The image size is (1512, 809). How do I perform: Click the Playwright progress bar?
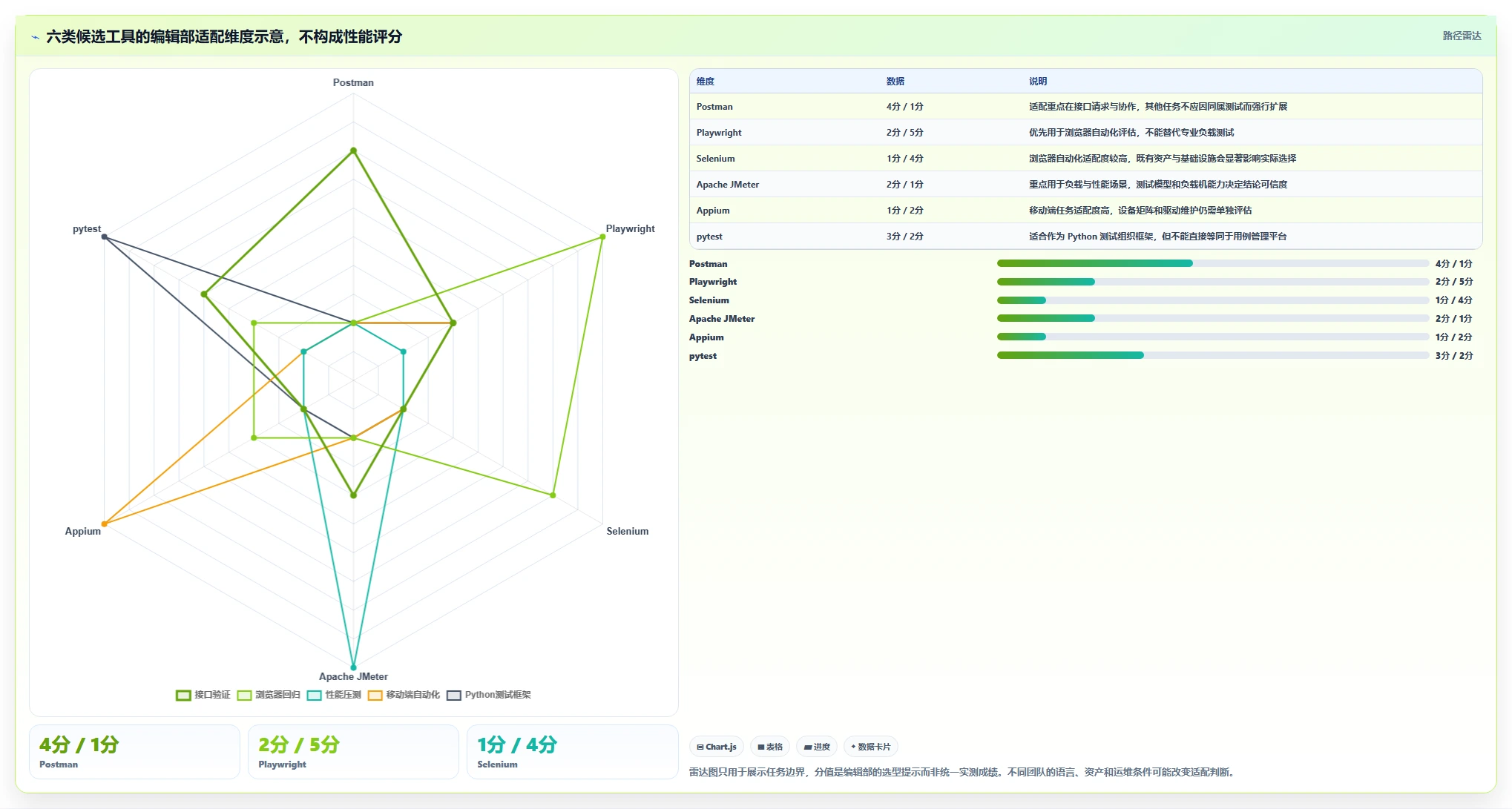click(1213, 282)
